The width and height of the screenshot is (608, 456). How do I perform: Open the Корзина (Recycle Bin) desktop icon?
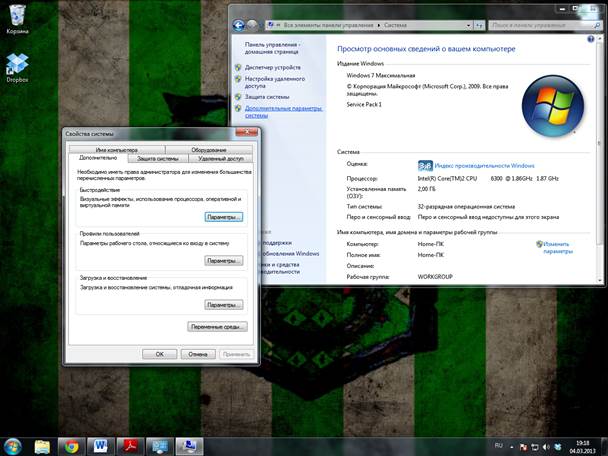pyautogui.click(x=17, y=19)
